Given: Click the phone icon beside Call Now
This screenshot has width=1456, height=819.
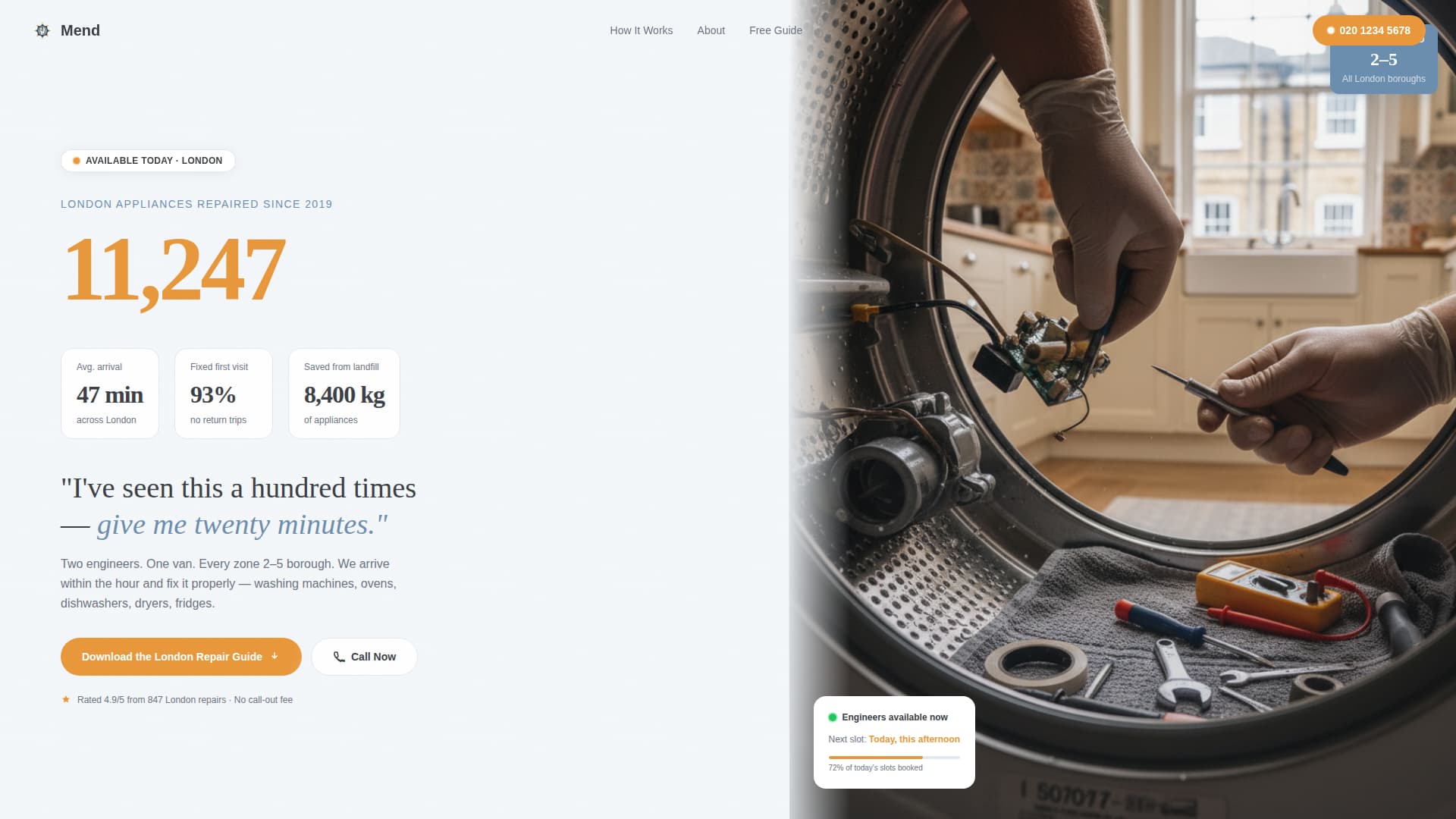Looking at the screenshot, I should pos(339,657).
